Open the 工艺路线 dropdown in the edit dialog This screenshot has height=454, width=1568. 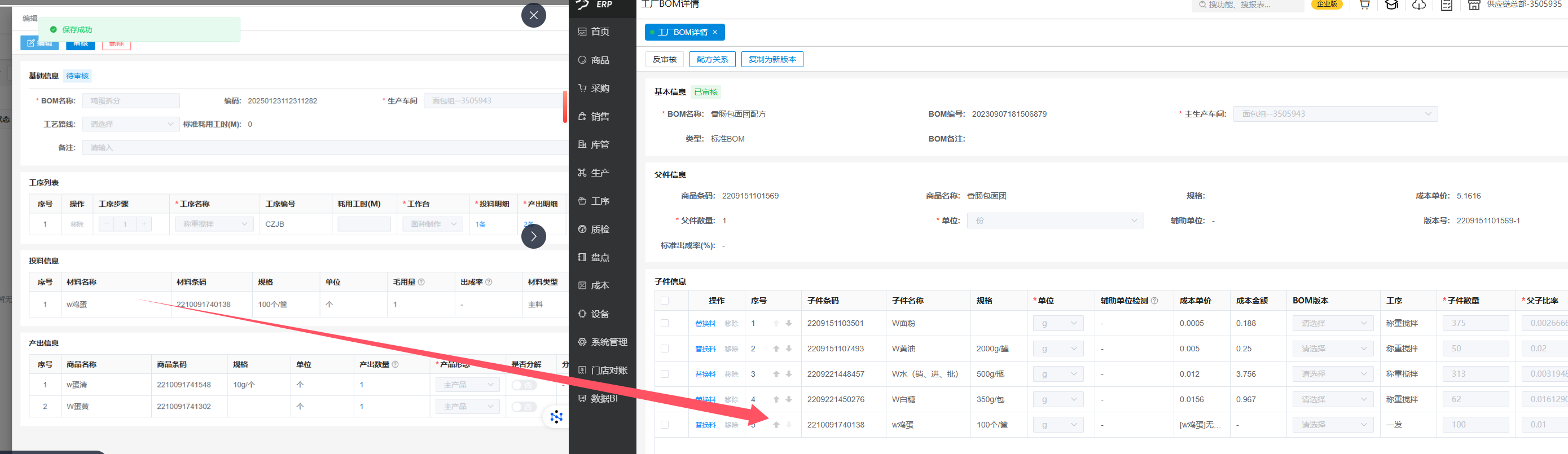(131, 124)
